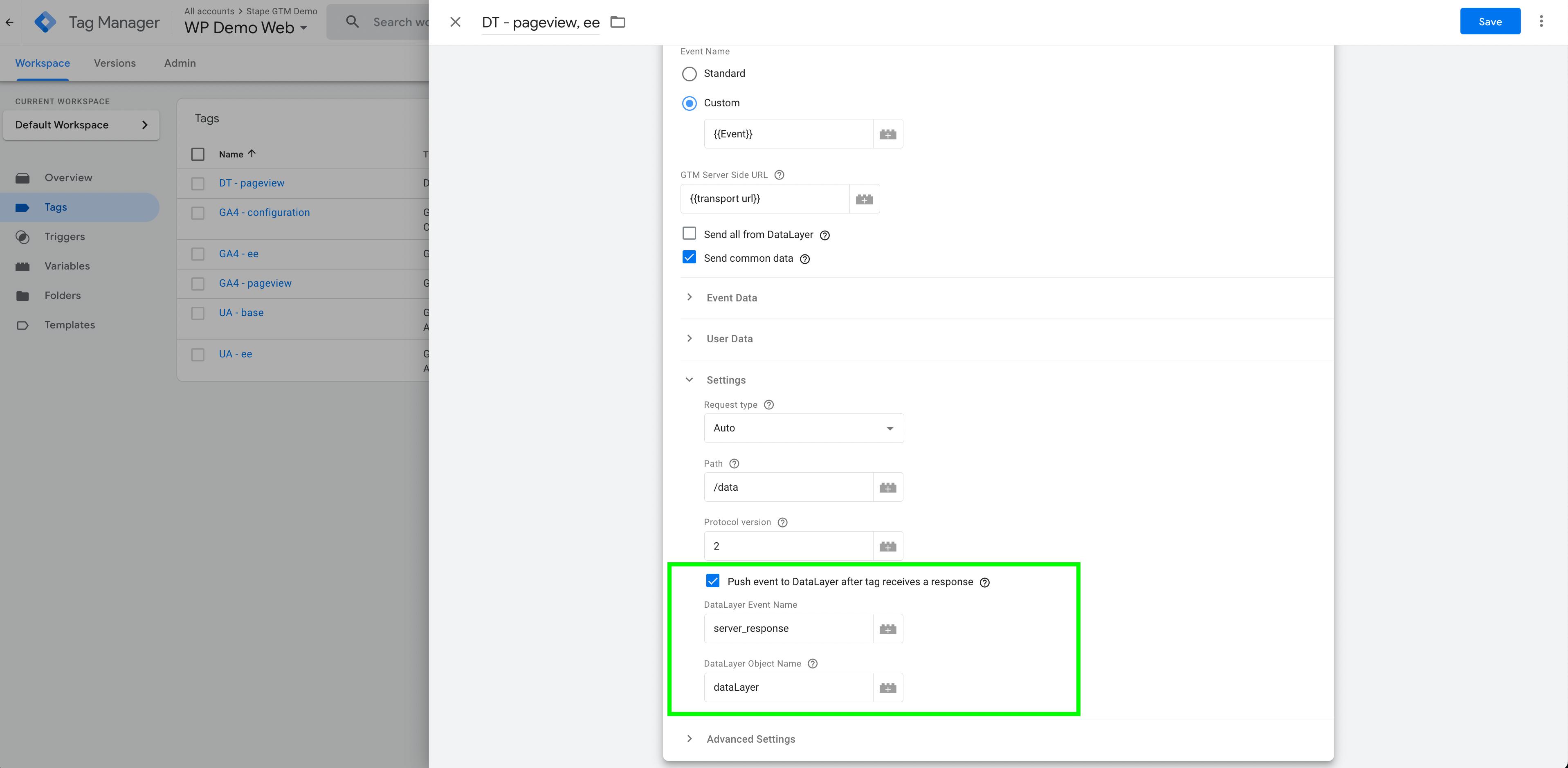The image size is (1568, 768).
Task: Tick the checkbox for UA - base row
Action: [x=198, y=313]
